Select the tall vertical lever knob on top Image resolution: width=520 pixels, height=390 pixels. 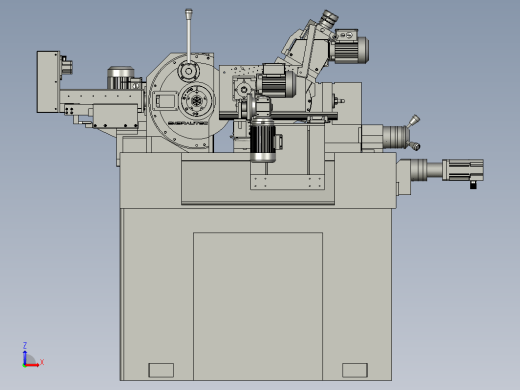tap(189, 13)
